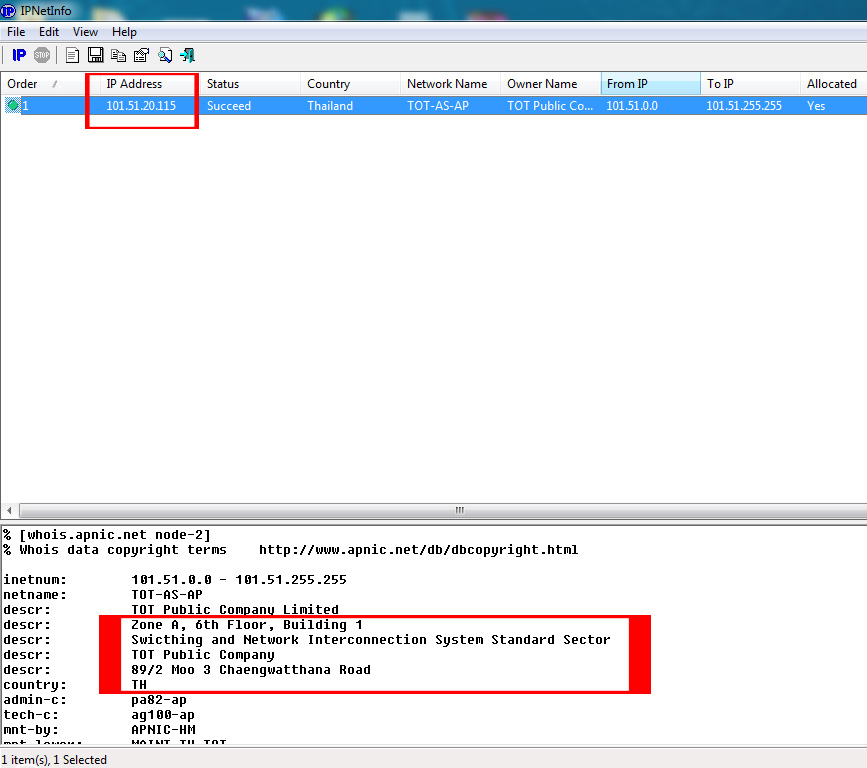Click the Thailand country cell
Screen dimensions: 867x768
pyautogui.click(x=330, y=106)
